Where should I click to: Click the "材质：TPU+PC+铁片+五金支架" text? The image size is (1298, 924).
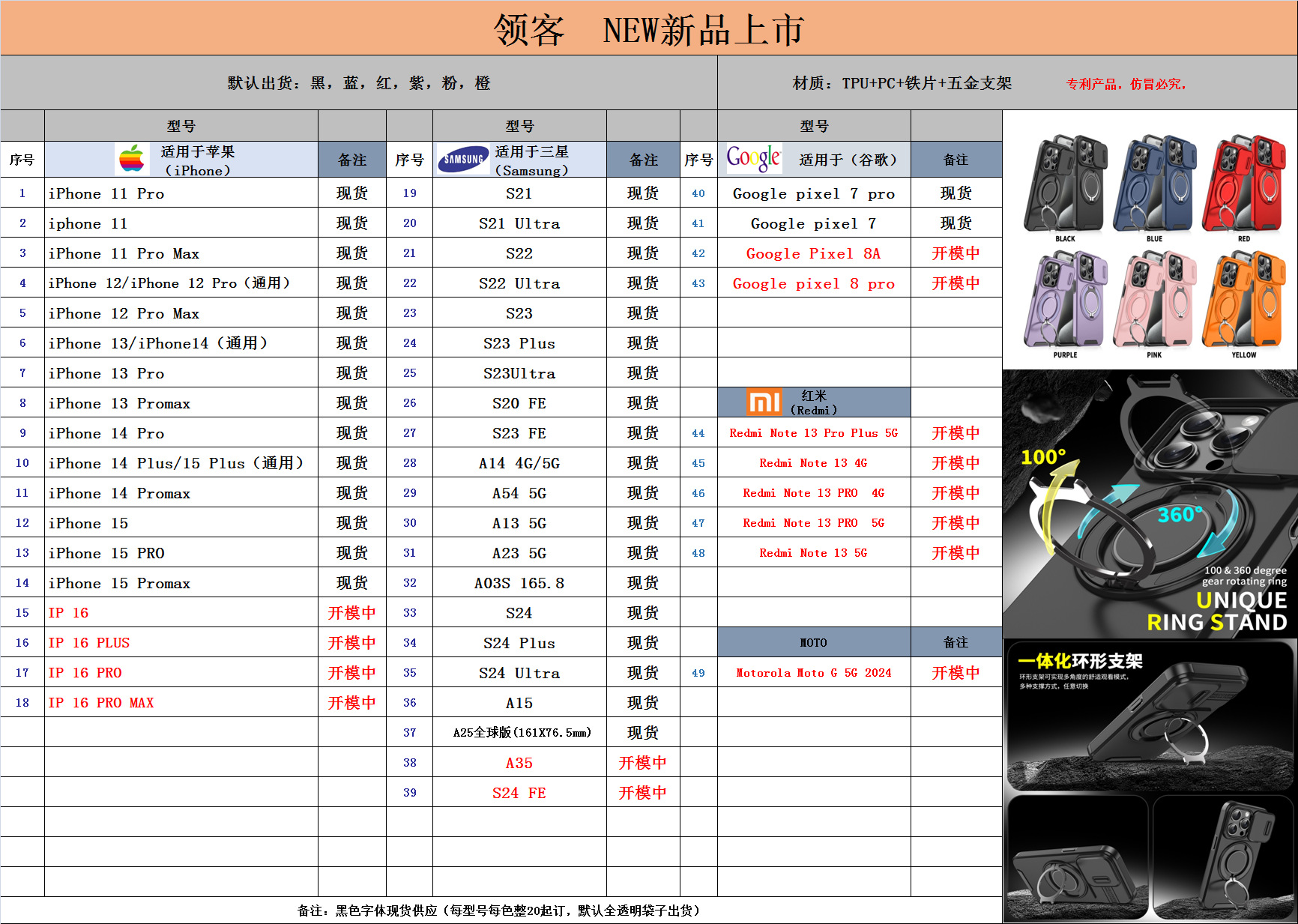tap(902, 83)
